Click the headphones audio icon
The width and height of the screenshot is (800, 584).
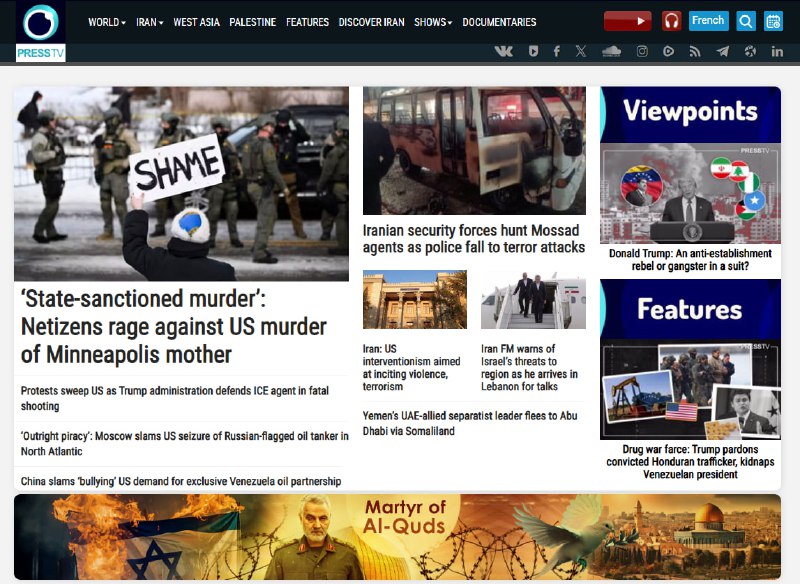(x=671, y=21)
